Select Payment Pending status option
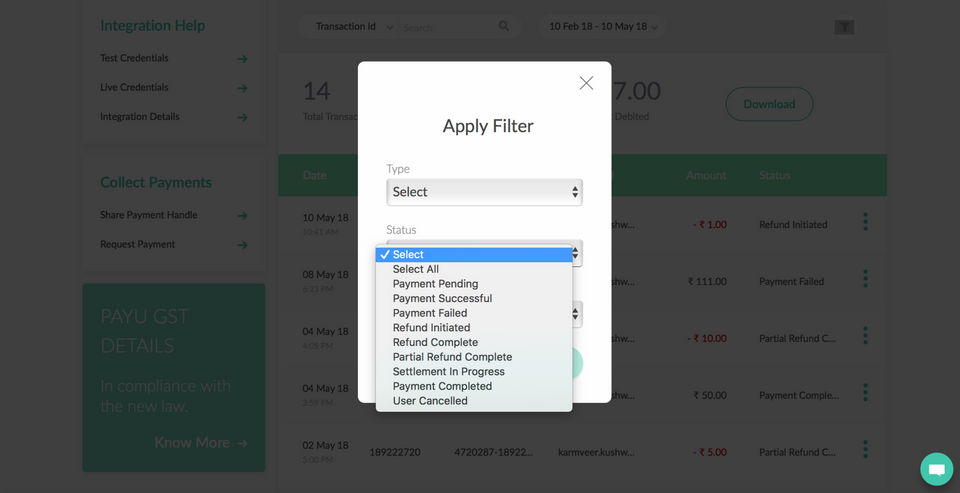Image resolution: width=960 pixels, height=493 pixels. (435, 284)
